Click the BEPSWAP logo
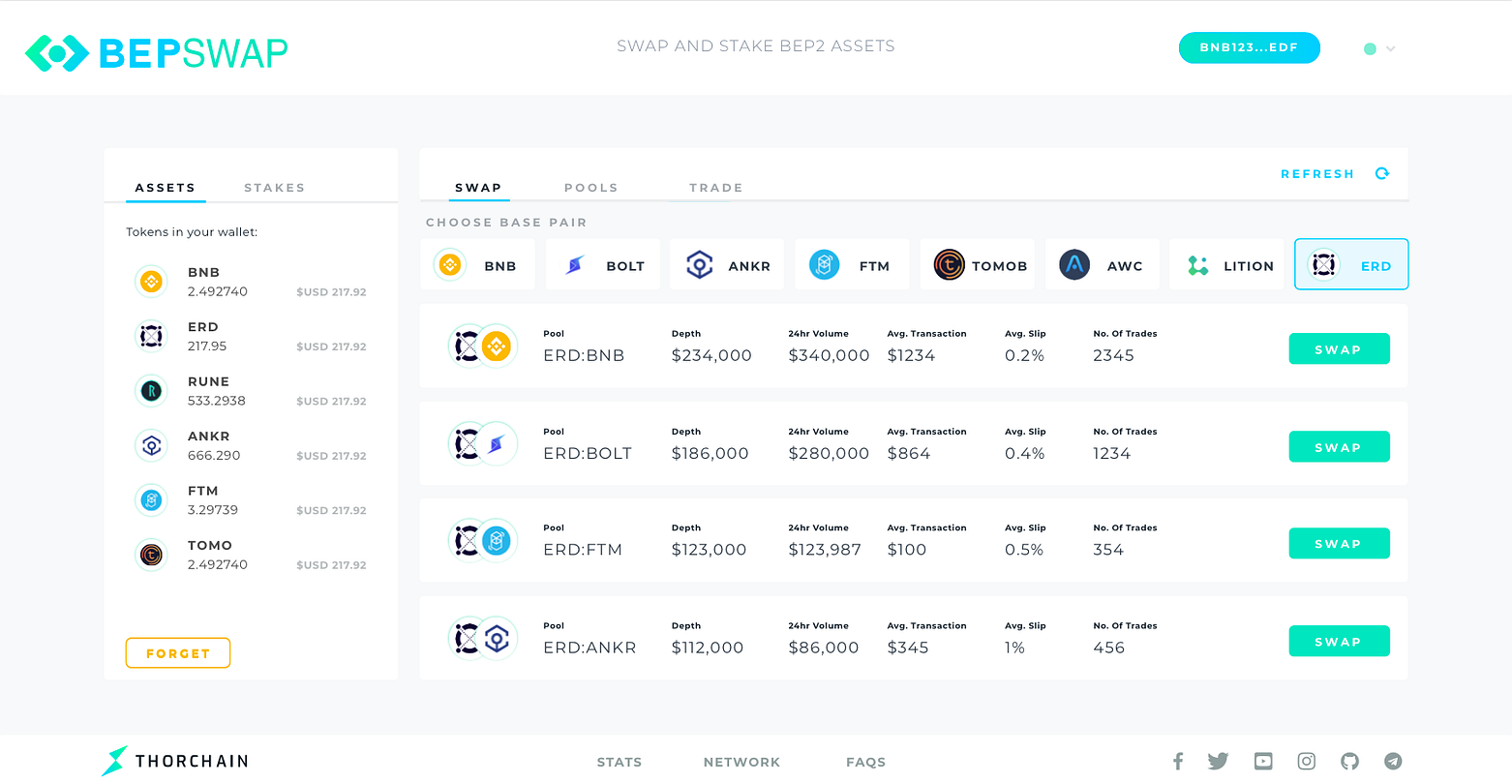Image resolution: width=1512 pixels, height=784 pixels. coord(156,52)
